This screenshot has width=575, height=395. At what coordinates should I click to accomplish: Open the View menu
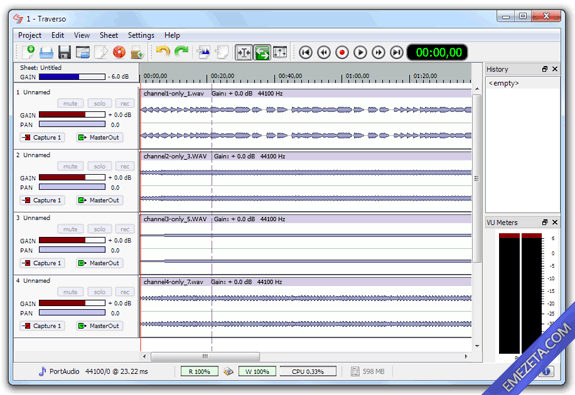pyautogui.click(x=82, y=35)
